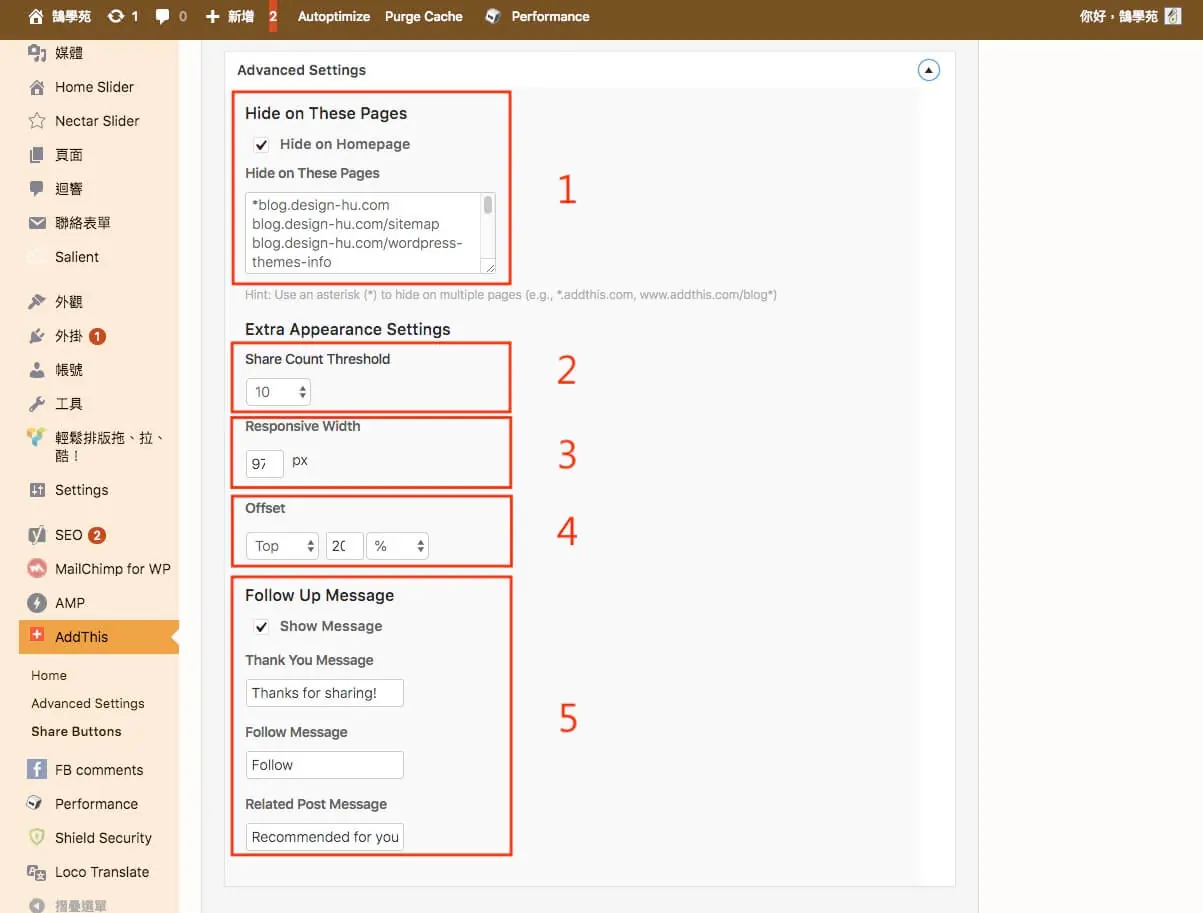Toggle the Show Message checkbox
Screen dimensions: 1203x913
pos(262,627)
